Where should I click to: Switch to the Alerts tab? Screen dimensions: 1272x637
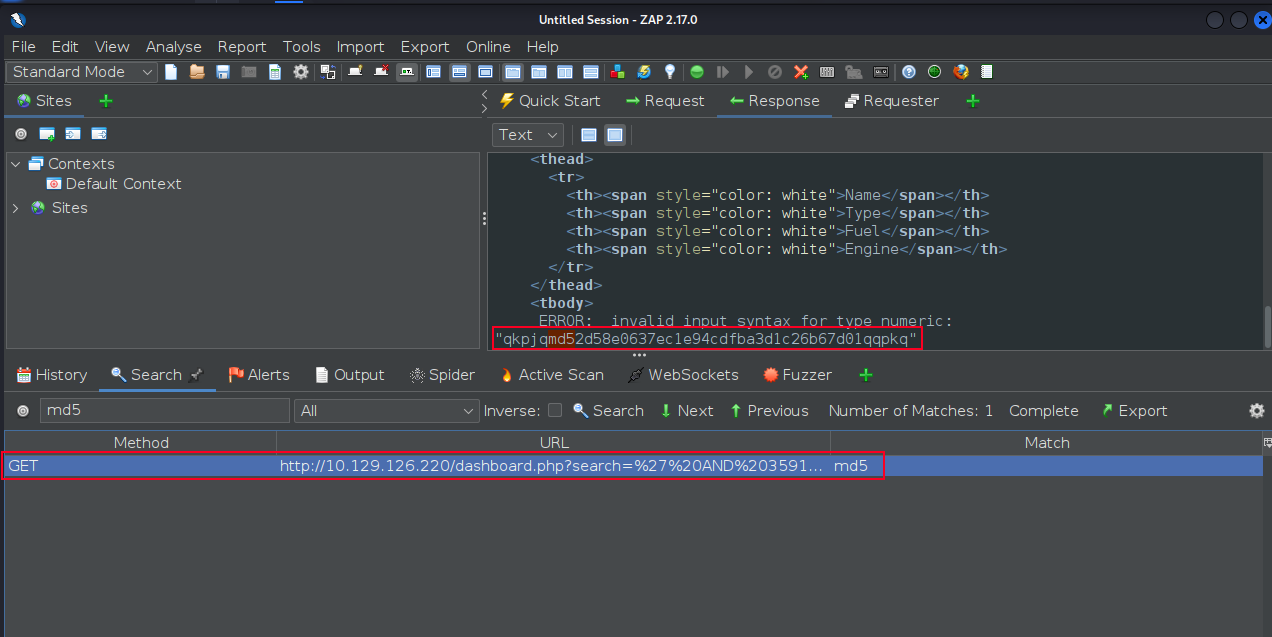[x=259, y=375]
